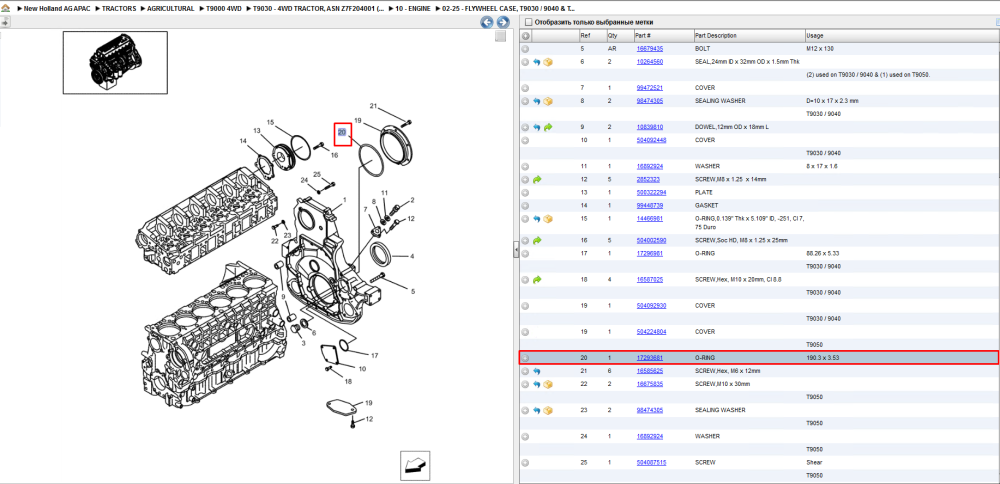
Task: Click the green arrow on row 12 SCREW
Action: pos(536,179)
